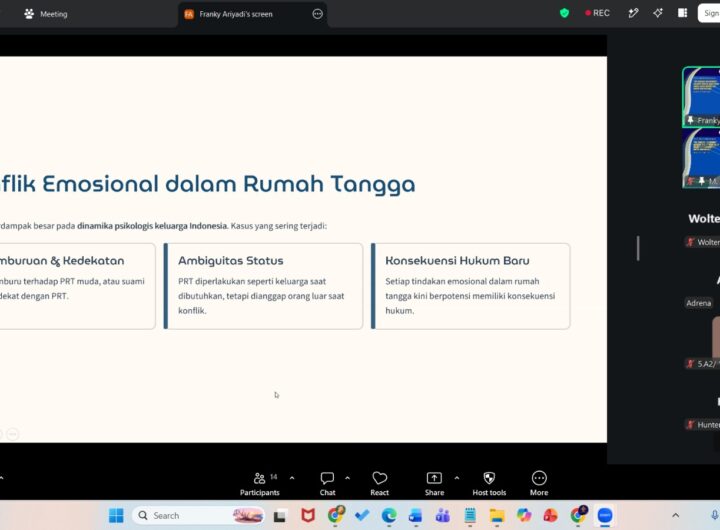The image size is (720, 530).
Task: Open the Windows Start menu
Action: pyautogui.click(x=116, y=515)
